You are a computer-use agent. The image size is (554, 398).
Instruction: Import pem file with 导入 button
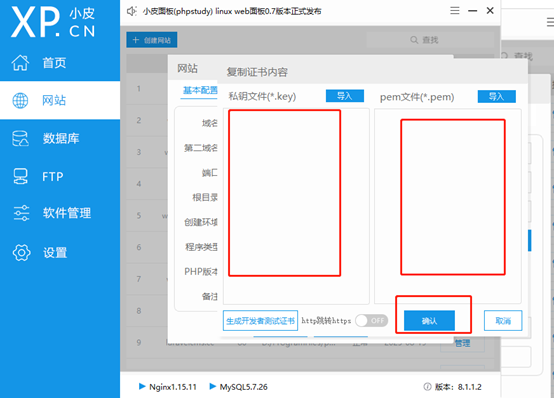click(x=496, y=96)
